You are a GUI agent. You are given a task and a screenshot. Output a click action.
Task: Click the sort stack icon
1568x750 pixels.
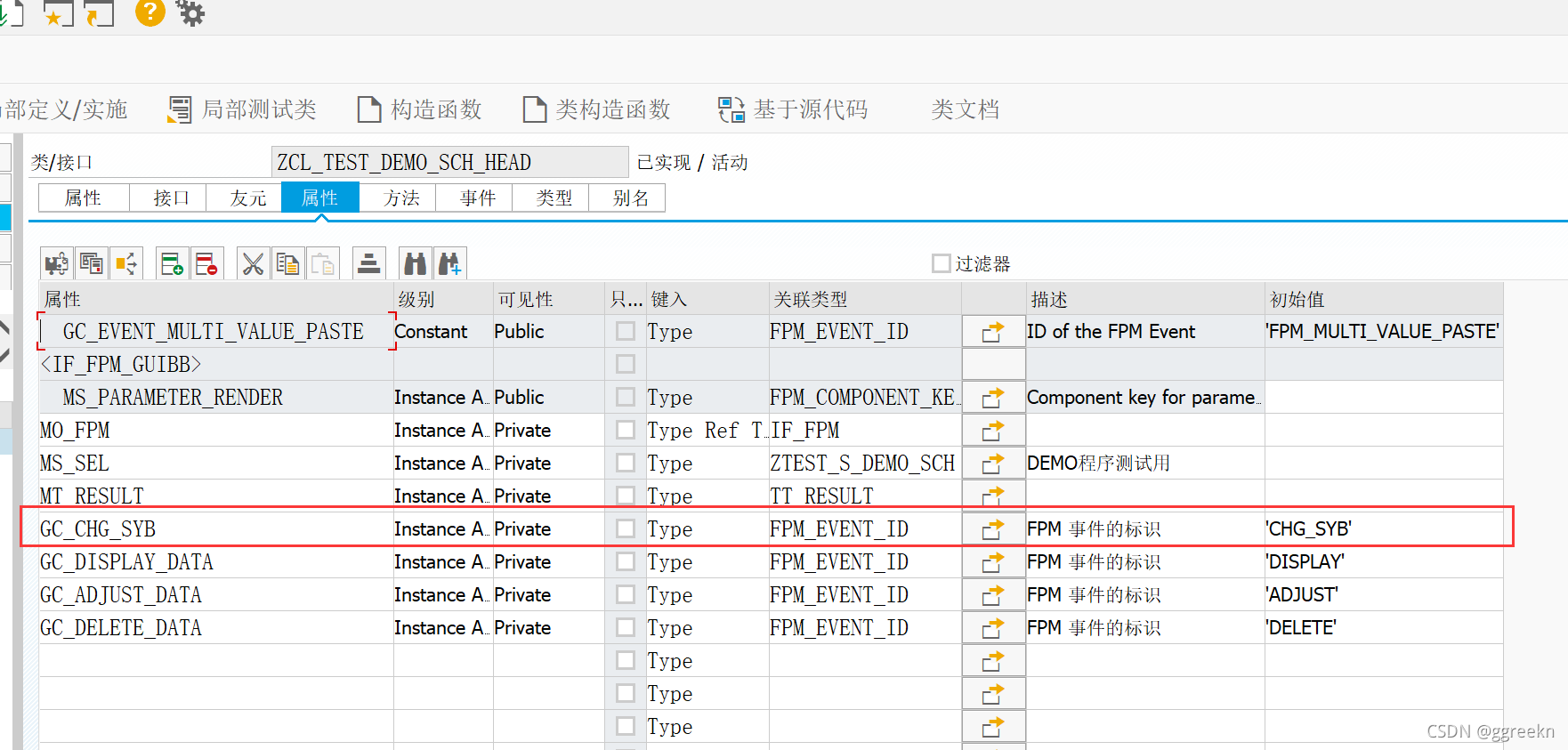(x=368, y=263)
